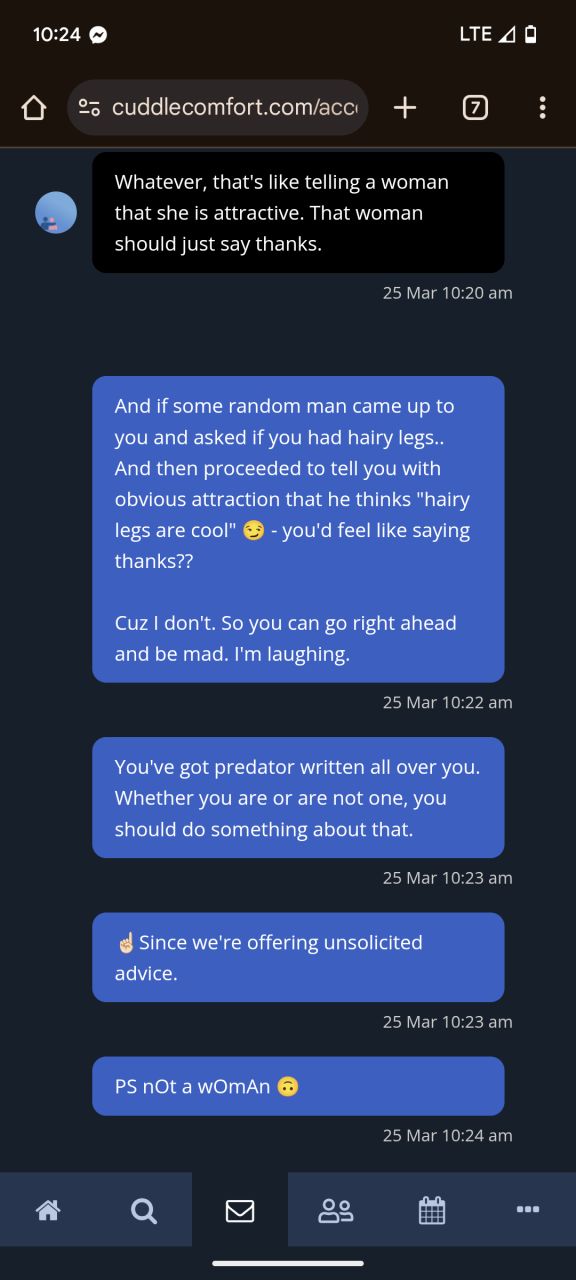Open the members people icon
This screenshot has width=576, height=1280.
click(335, 1210)
